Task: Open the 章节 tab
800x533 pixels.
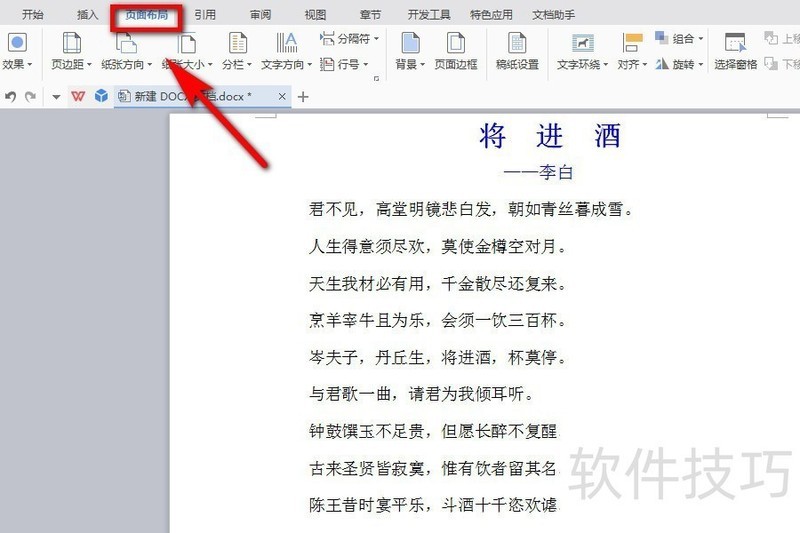Action: click(x=370, y=14)
